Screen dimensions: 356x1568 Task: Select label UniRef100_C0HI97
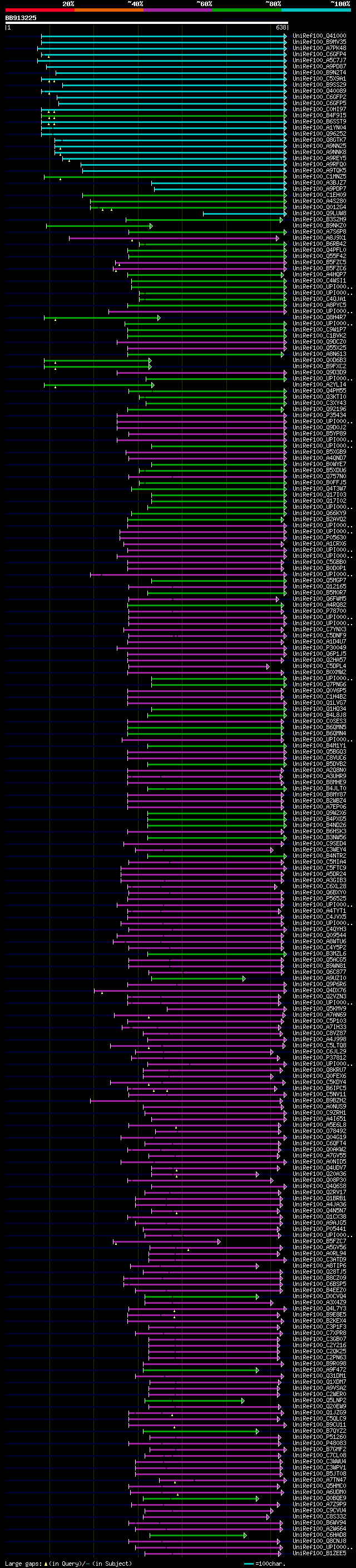[319, 110]
